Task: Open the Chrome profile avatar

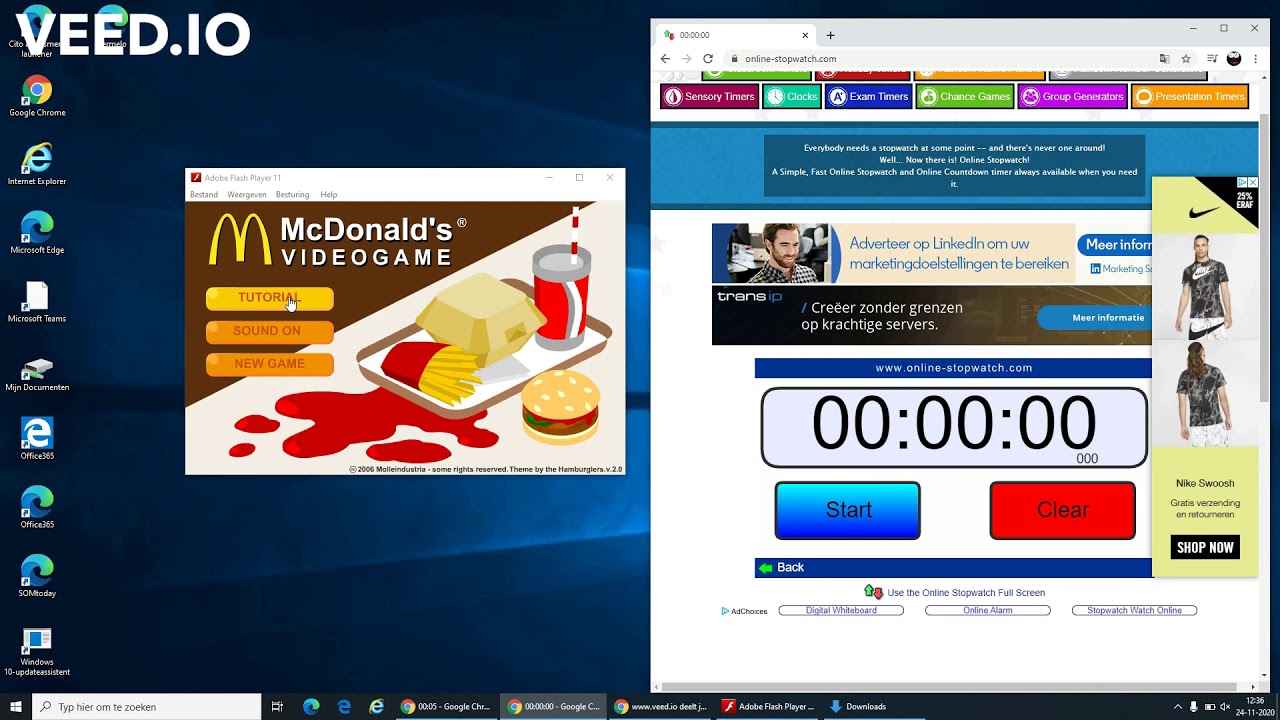Action: click(1234, 59)
